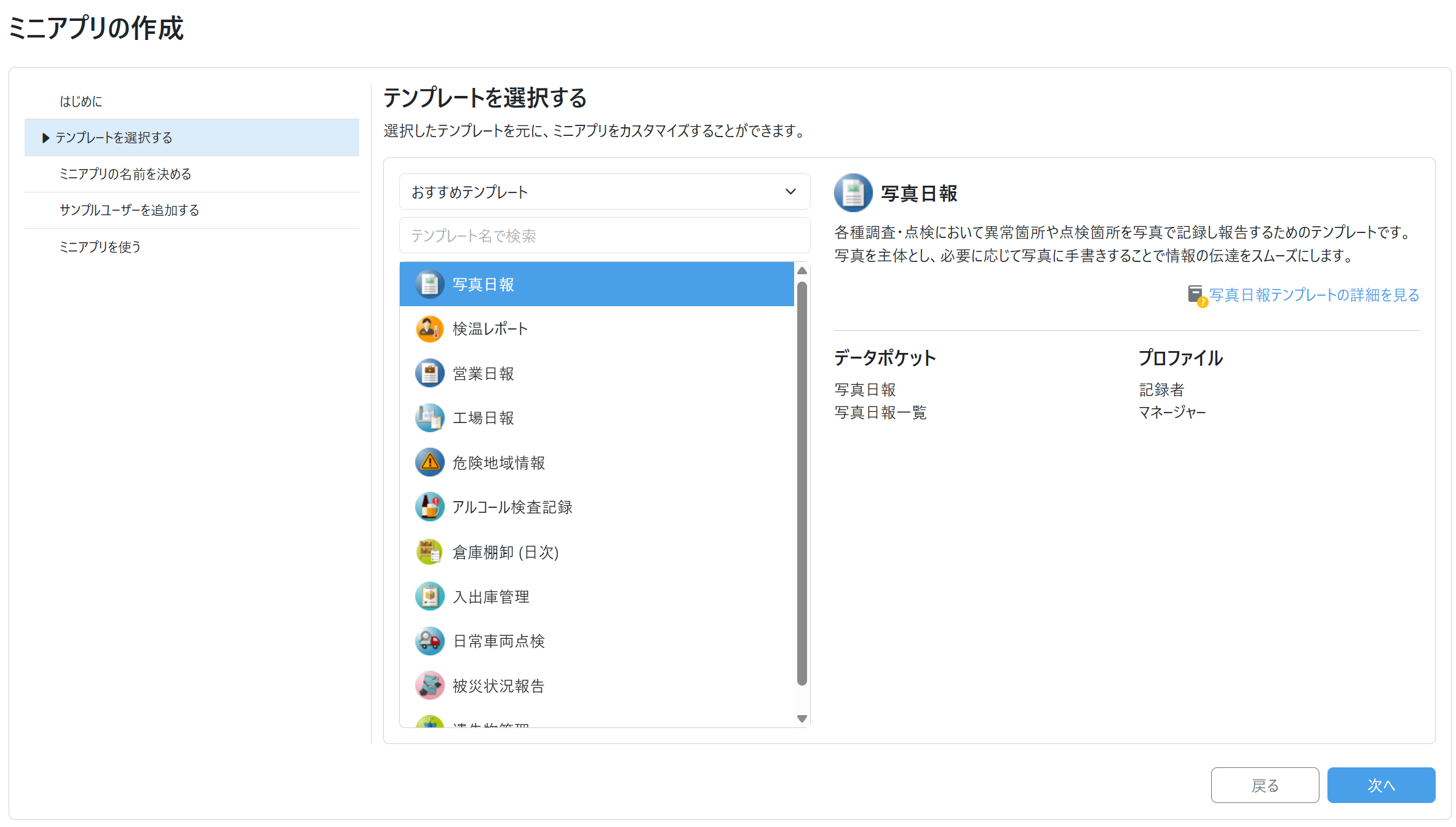Select the 営業日報 clipboard icon
1456x827 pixels.
[x=429, y=373]
